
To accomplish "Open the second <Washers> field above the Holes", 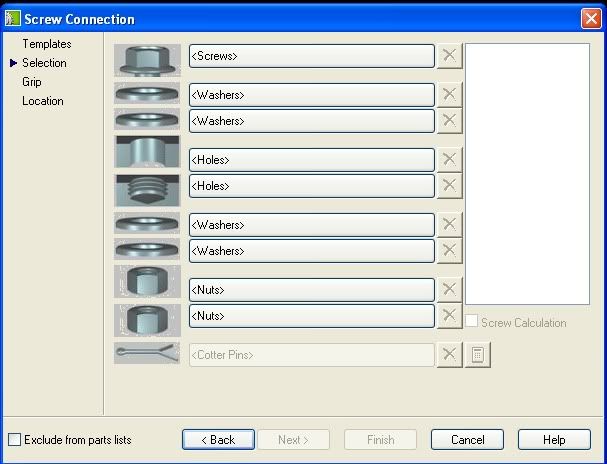I will (x=312, y=121).
